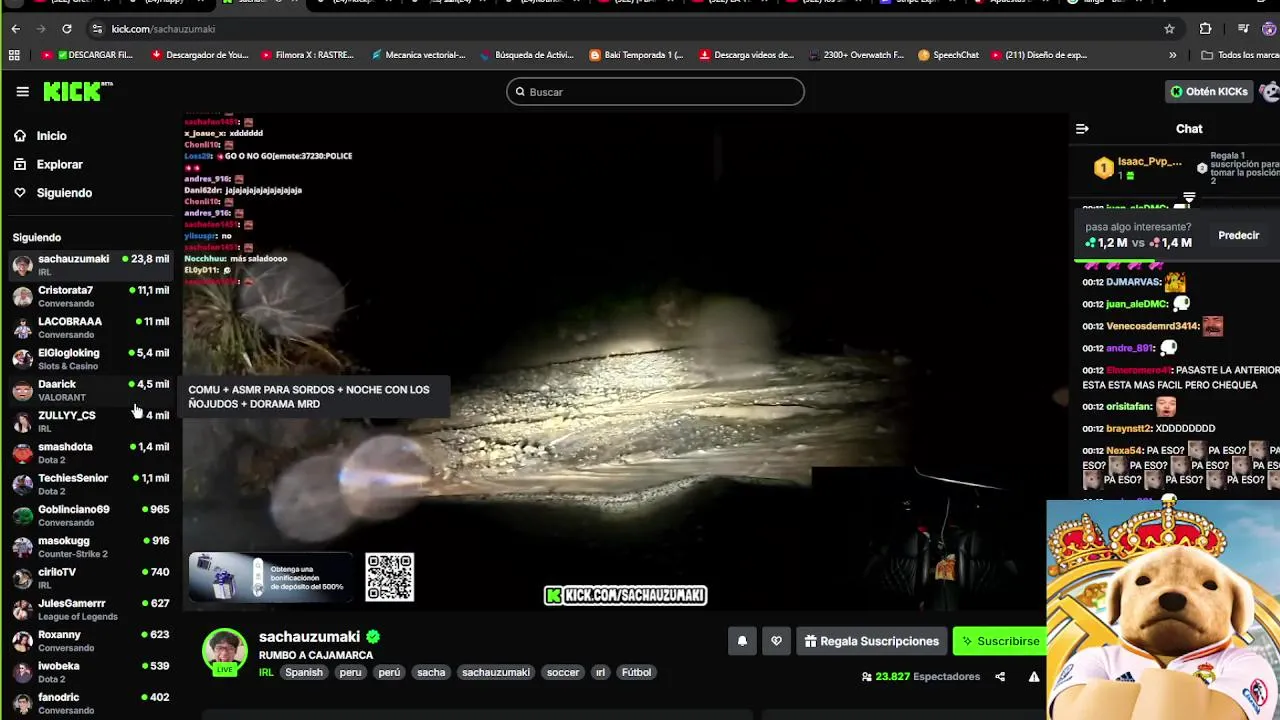Click the Predecir button

click(1238, 236)
